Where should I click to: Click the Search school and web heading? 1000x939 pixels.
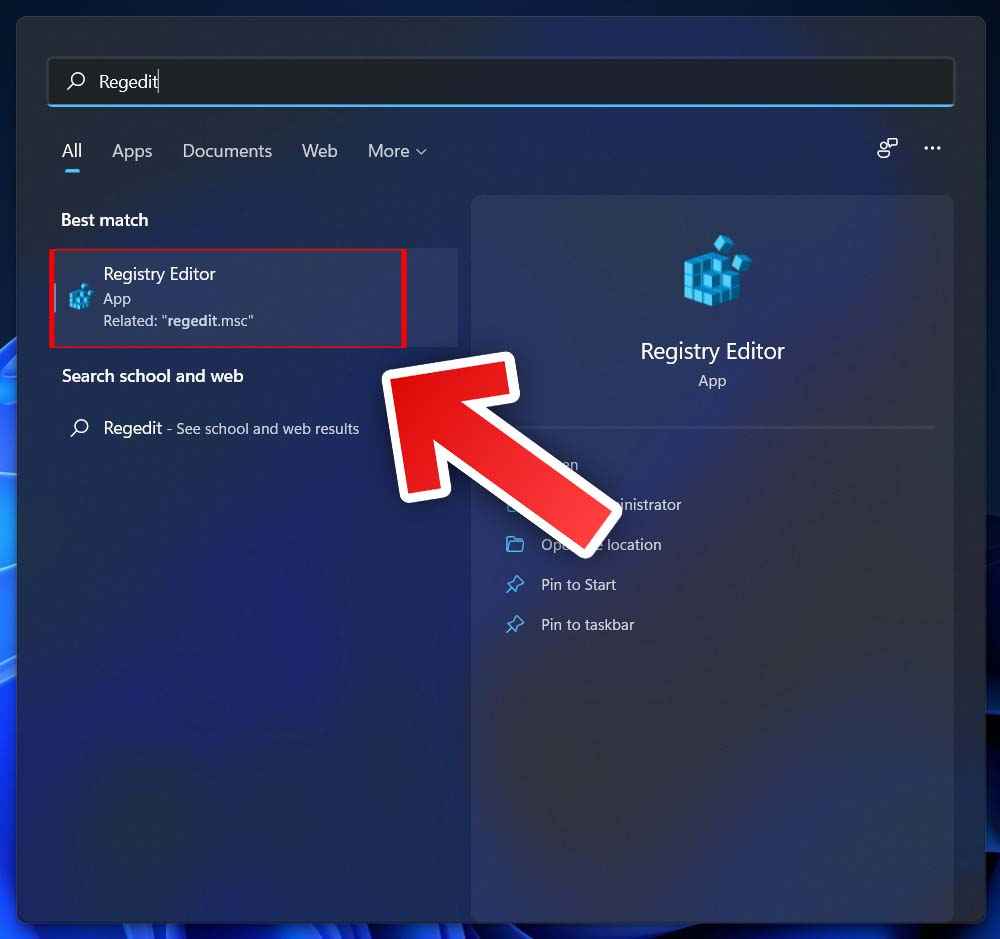coord(152,376)
